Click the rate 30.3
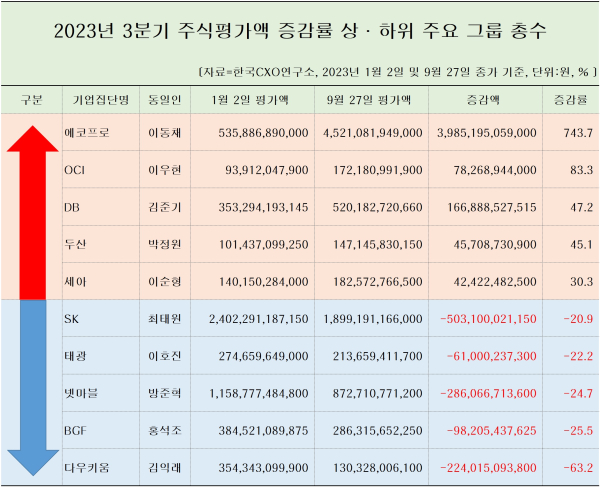600x487 pixels. tap(581, 282)
